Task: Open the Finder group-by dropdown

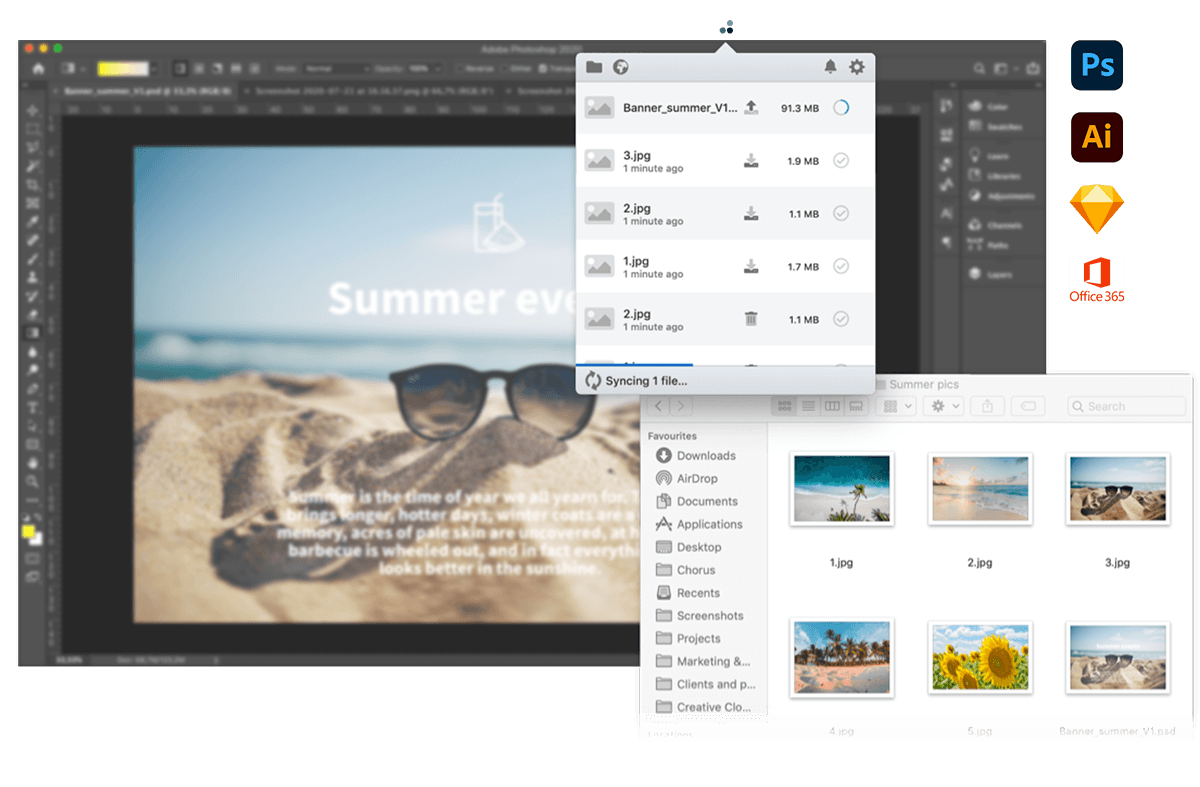Action: pyautogui.click(x=895, y=406)
